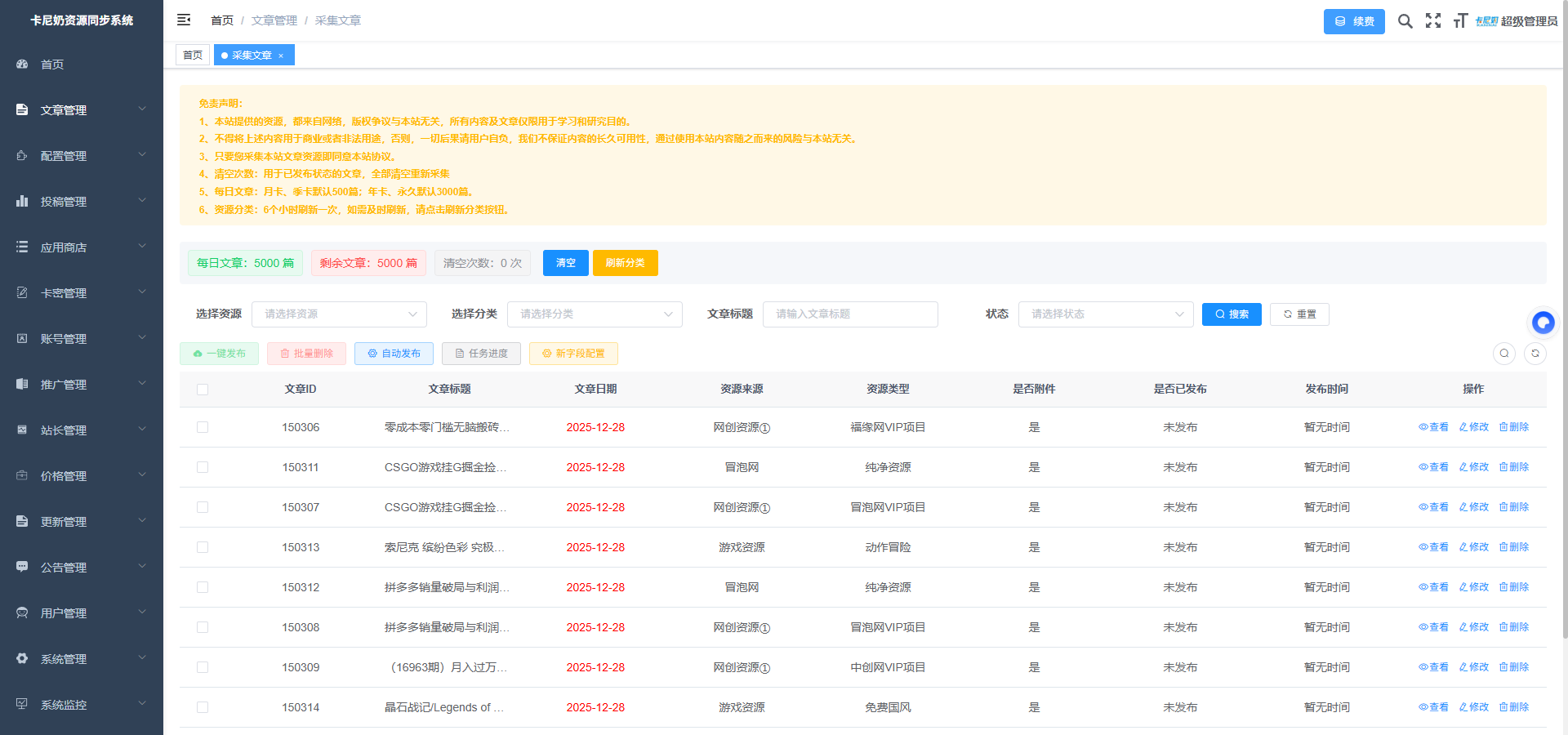
Task: Click the font size adjustment icon
Action: pyautogui.click(x=1461, y=21)
